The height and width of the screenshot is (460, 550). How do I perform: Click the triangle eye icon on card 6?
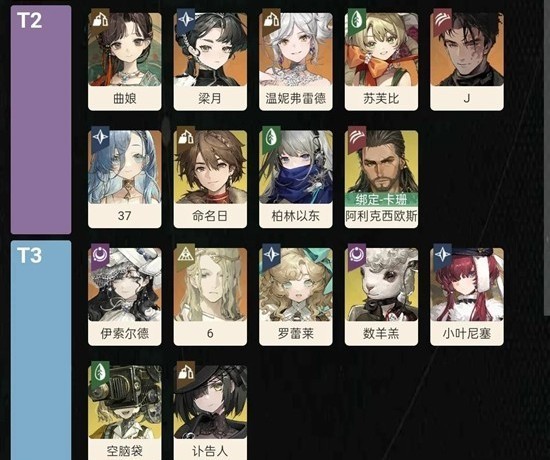(186, 255)
